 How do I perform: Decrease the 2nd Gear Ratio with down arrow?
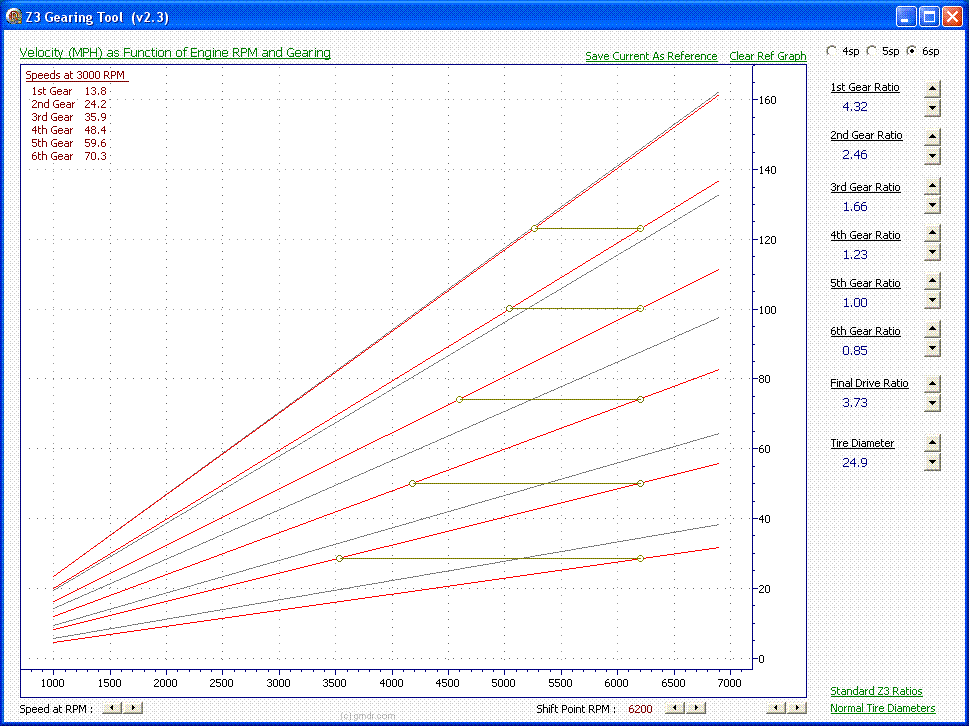point(932,156)
